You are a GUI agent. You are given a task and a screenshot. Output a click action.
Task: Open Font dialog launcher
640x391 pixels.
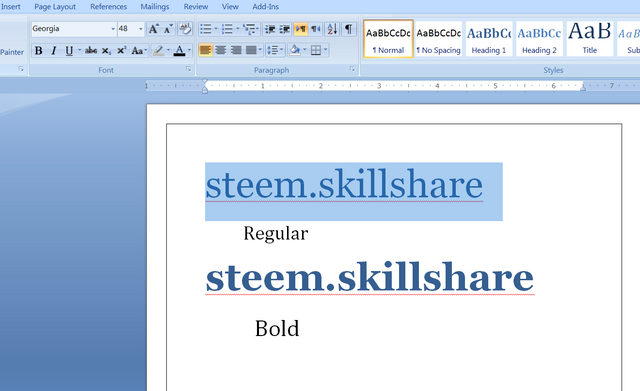(189, 69)
